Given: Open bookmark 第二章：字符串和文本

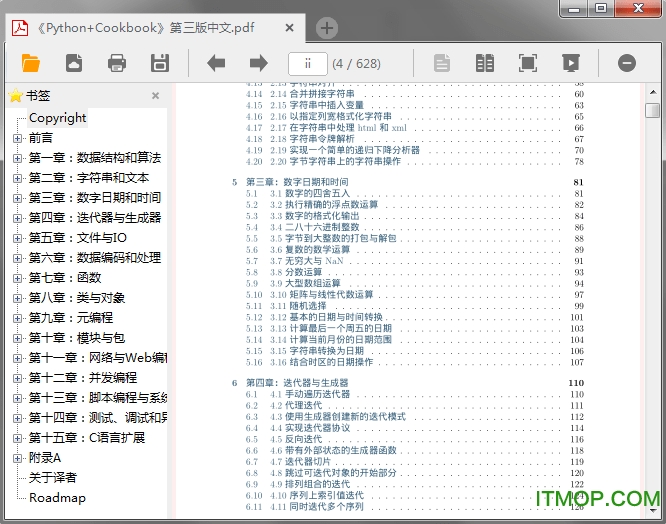Looking at the screenshot, I should pyautogui.click(x=89, y=178).
